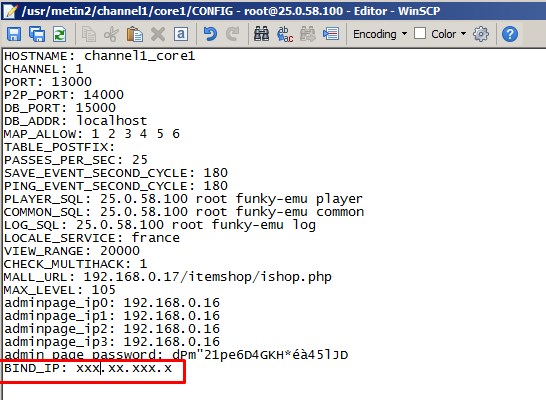Click on the P2P_PORT: 14000 line
This screenshot has height=400, width=546.
click(x=64, y=95)
